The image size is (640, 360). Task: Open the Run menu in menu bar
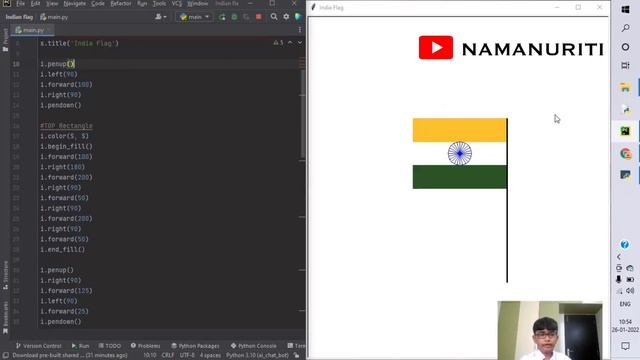click(x=142, y=4)
